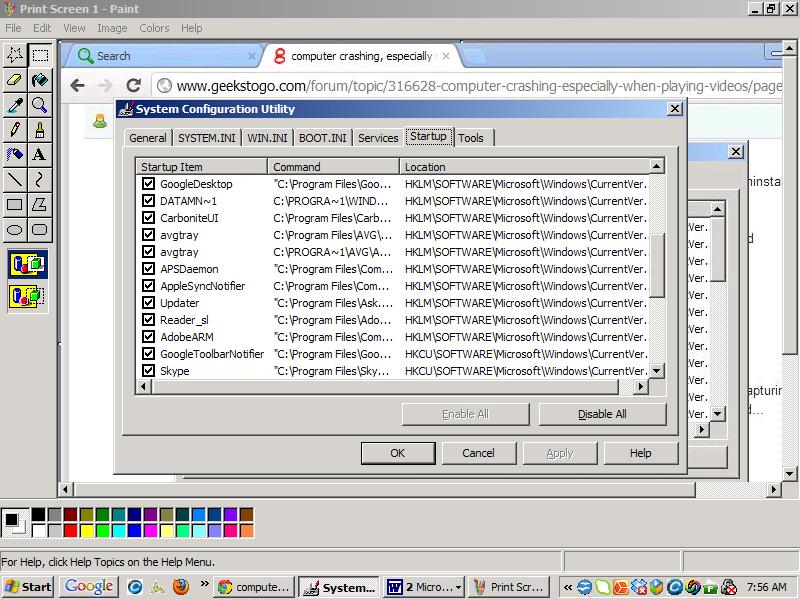The width and height of the screenshot is (800, 600).
Task: Switch to the Chrome 'compute...' taskbar button
Action: [x=255, y=587]
